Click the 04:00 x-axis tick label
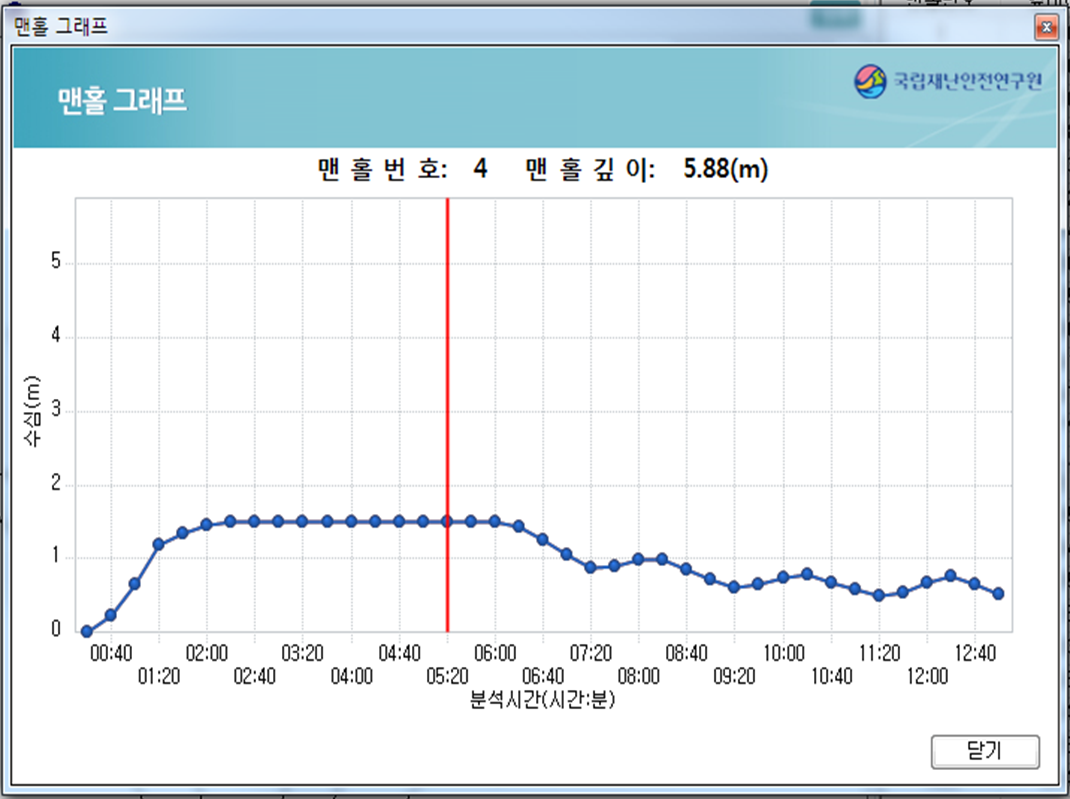The image size is (1070, 799). click(x=351, y=676)
